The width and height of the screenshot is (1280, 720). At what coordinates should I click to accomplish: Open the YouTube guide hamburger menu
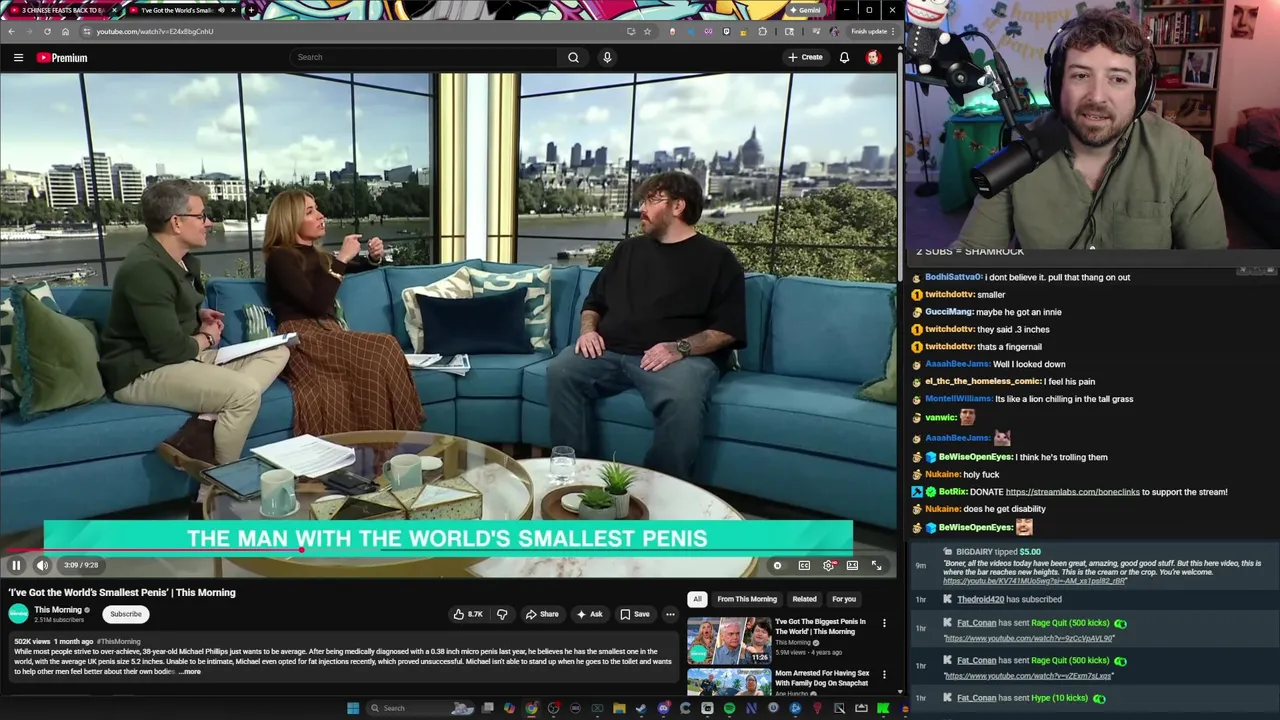[18, 57]
